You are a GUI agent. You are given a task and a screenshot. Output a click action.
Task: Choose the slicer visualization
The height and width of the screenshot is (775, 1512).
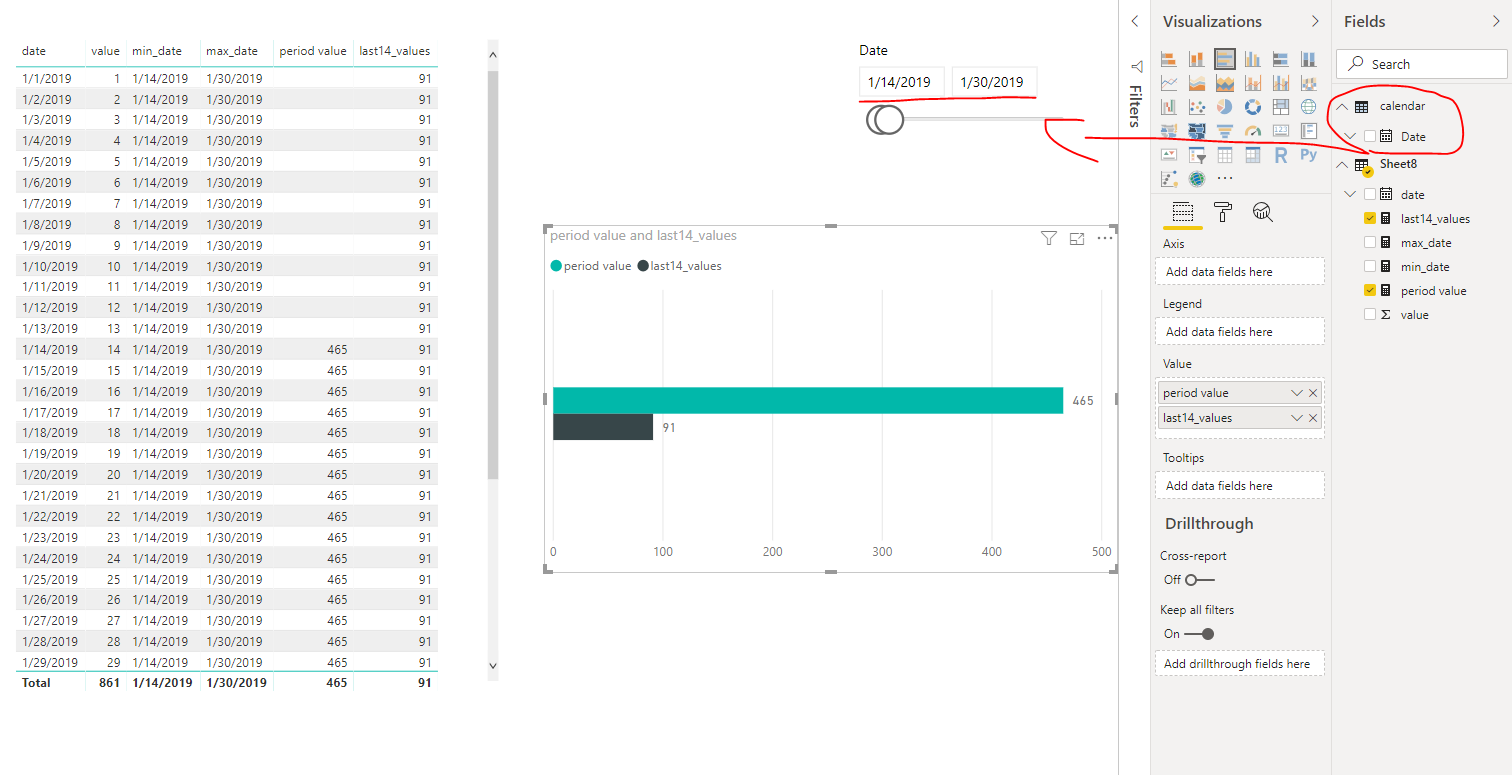(x=1196, y=155)
